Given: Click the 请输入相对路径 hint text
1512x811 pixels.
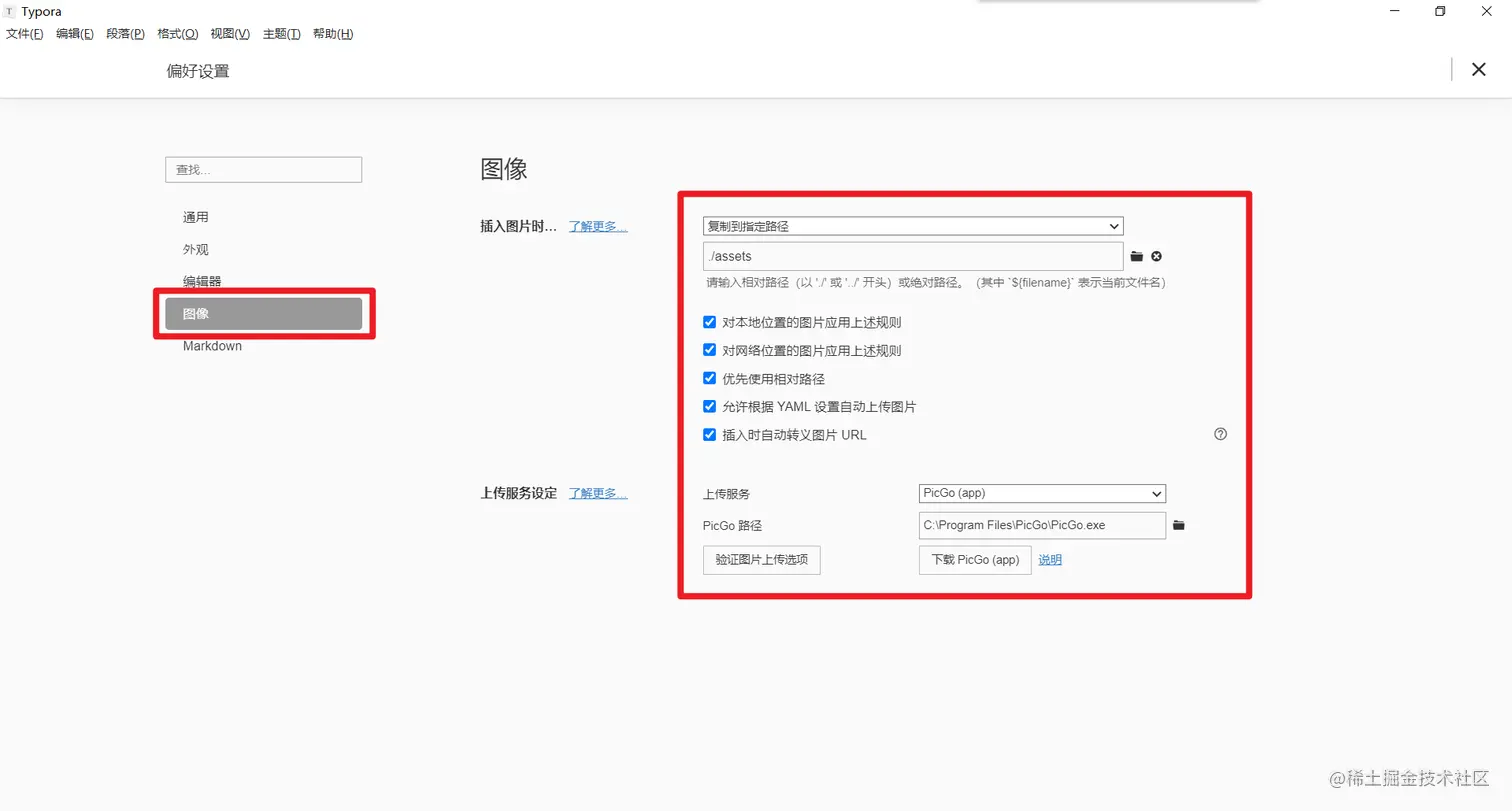Looking at the screenshot, I should click(x=936, y=283).
